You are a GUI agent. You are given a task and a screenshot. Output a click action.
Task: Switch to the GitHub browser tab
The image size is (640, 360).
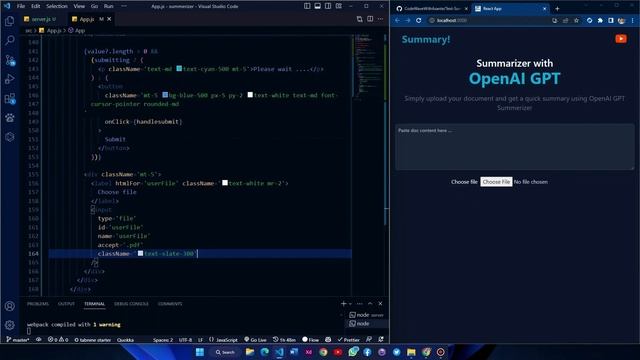click(431, 9)
